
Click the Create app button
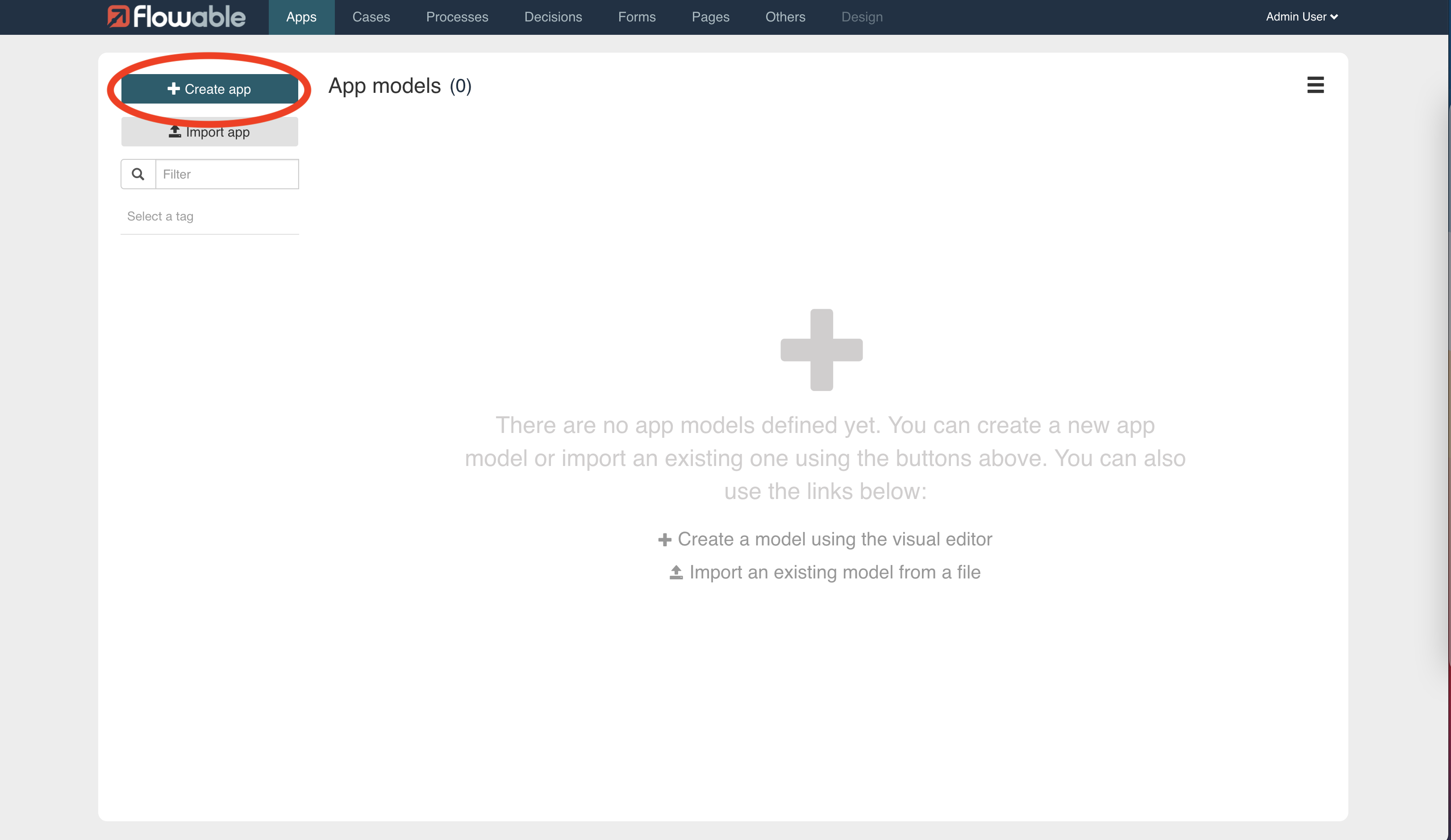(209, 89)
